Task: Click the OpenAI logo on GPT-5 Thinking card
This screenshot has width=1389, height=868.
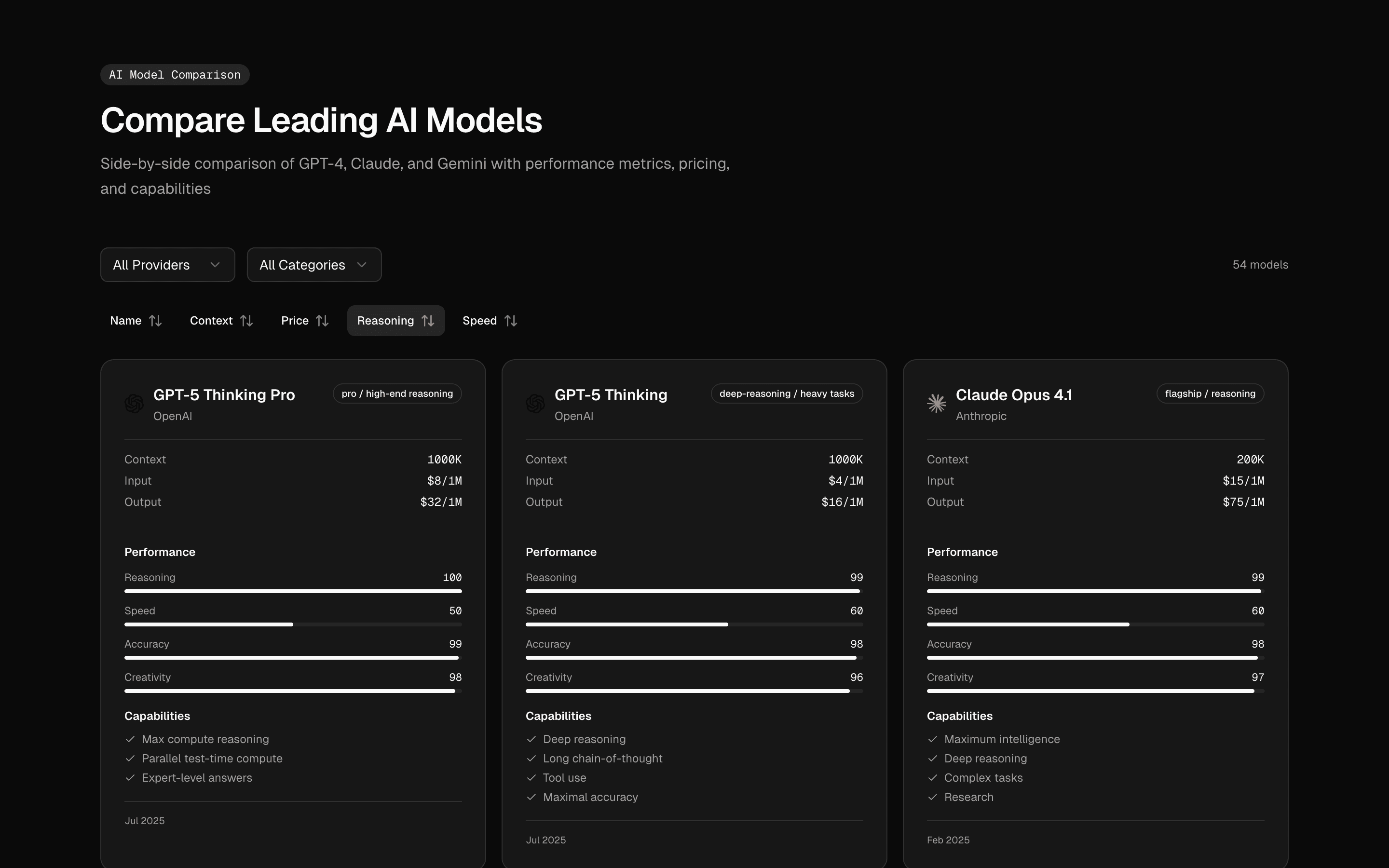Action: 534,404
